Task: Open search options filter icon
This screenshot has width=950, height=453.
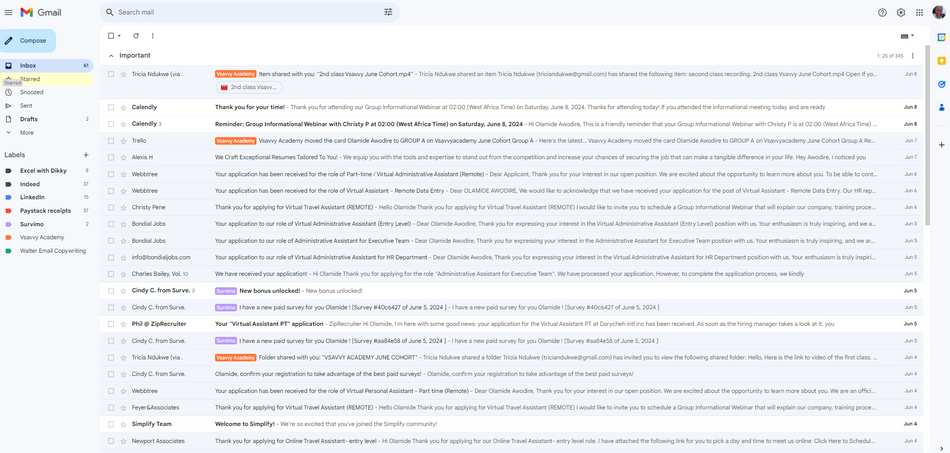Action: [x=388, y=12]
